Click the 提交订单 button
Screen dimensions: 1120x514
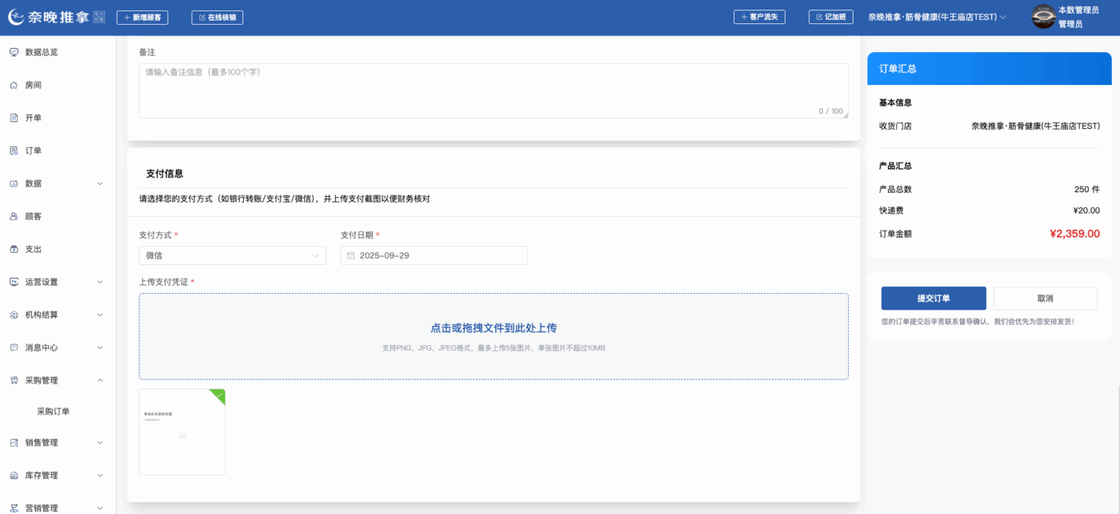[x=934, y=298]
